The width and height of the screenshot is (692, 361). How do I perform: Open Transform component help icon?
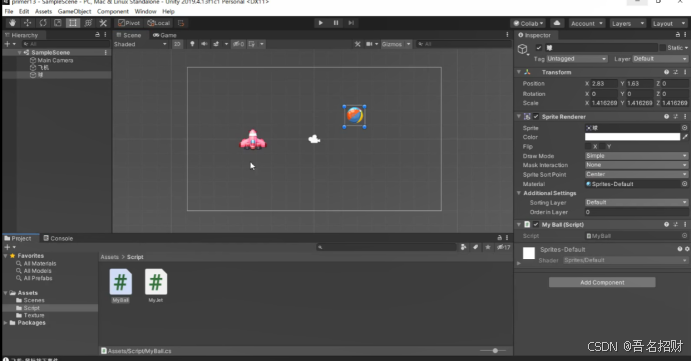tap(666, 72)
